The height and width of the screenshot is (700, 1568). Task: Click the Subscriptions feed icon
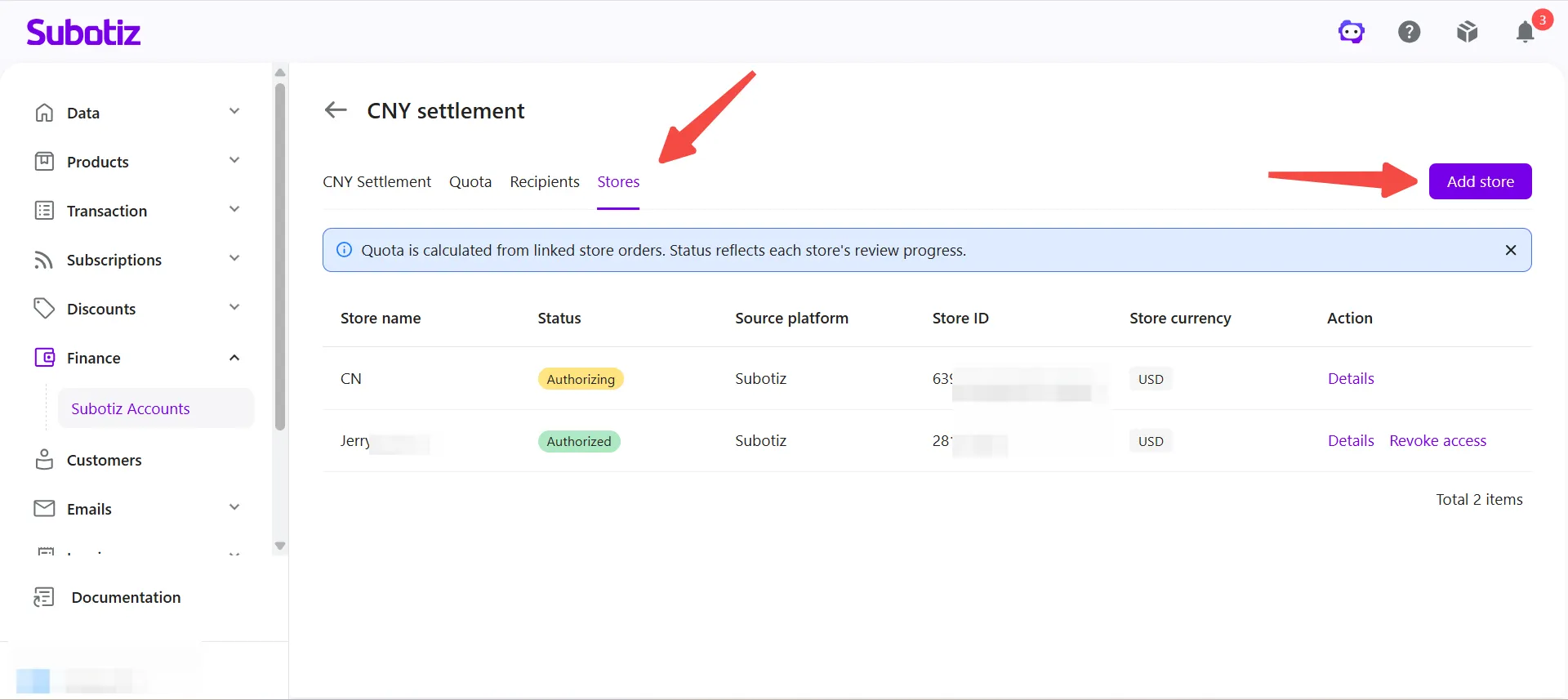pyautogui.click(x=44, y=260)
